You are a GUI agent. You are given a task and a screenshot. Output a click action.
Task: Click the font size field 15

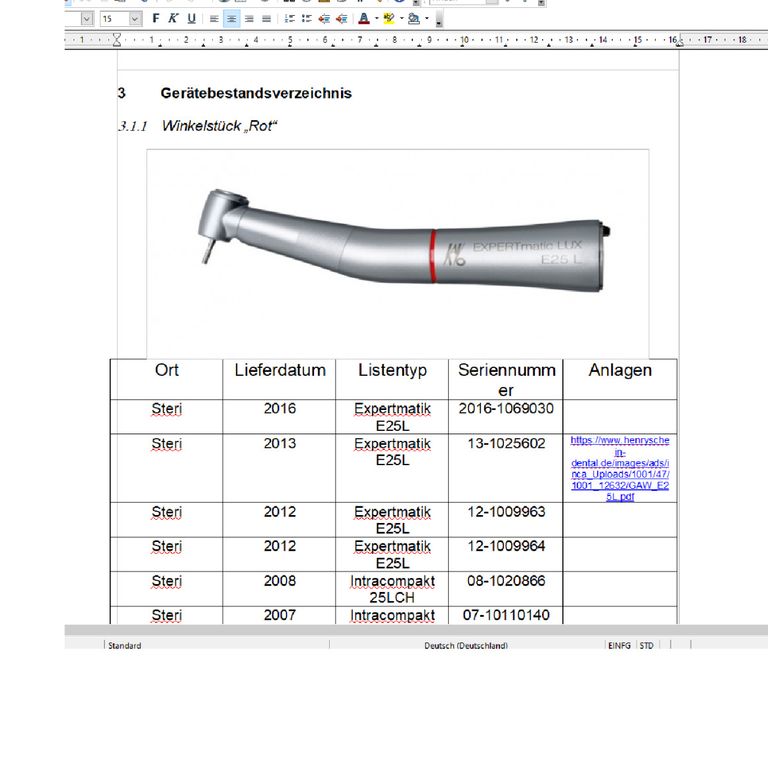point(115,19)
